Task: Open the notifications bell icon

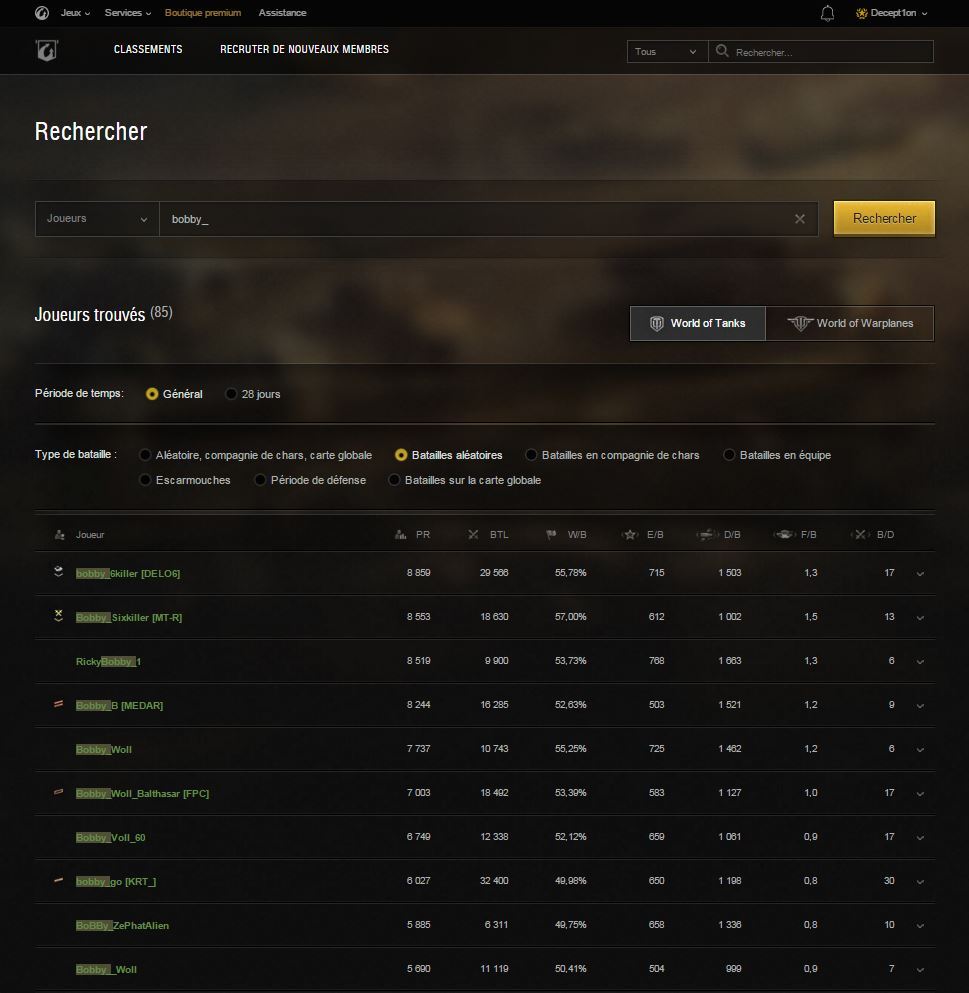Action: [827, 13]
